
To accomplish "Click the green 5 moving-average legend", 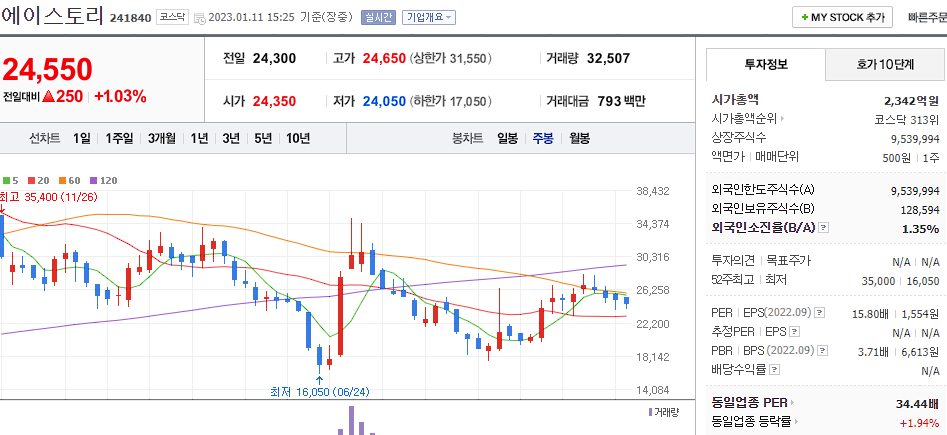I will tap(11, 180).
